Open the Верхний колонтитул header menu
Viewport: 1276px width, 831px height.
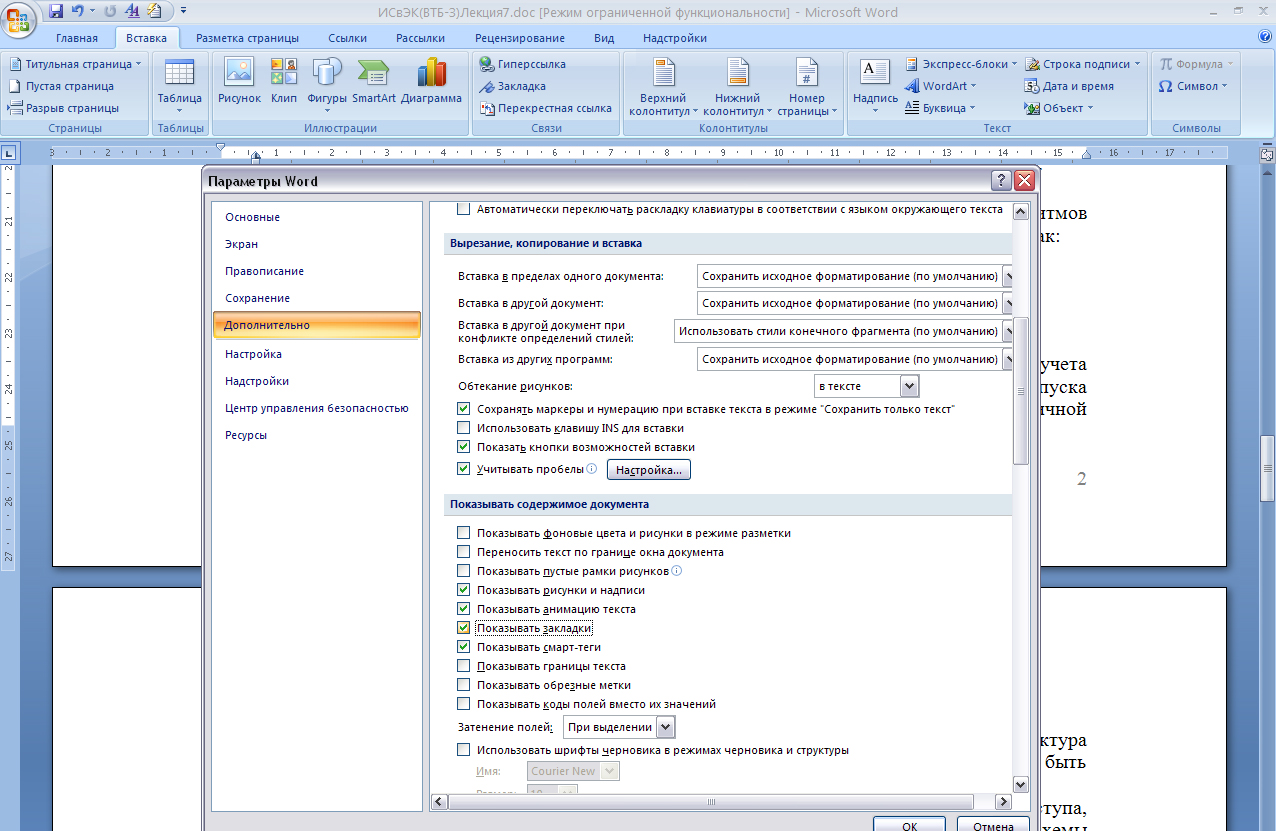tap(664, 86)
